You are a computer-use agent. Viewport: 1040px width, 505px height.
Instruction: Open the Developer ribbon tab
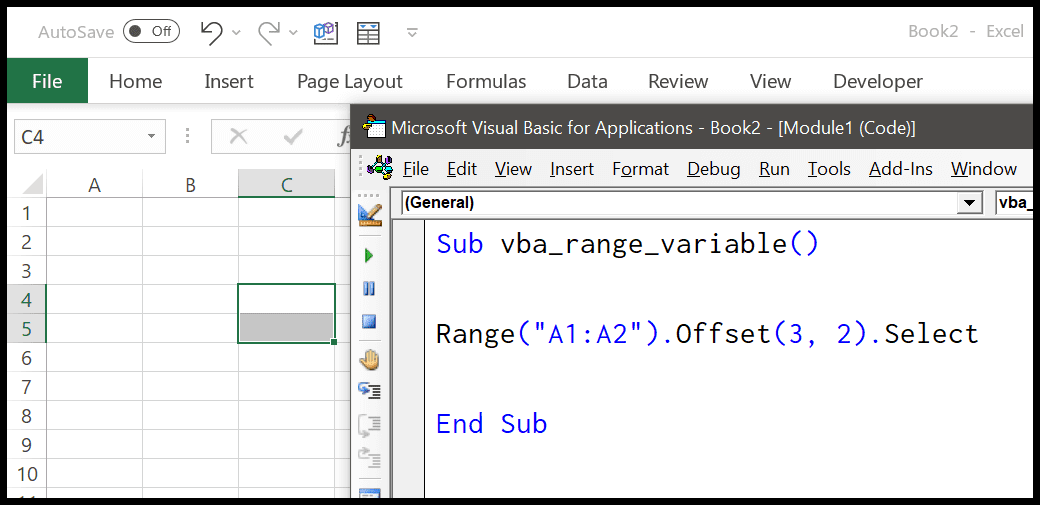click(878, 82)
